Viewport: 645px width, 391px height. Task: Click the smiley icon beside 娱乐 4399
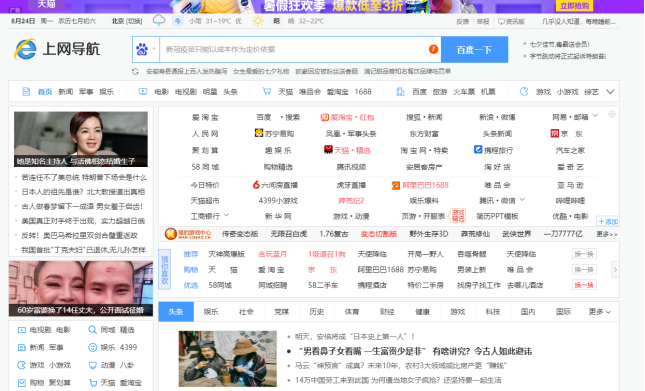(x=92, y=347)
